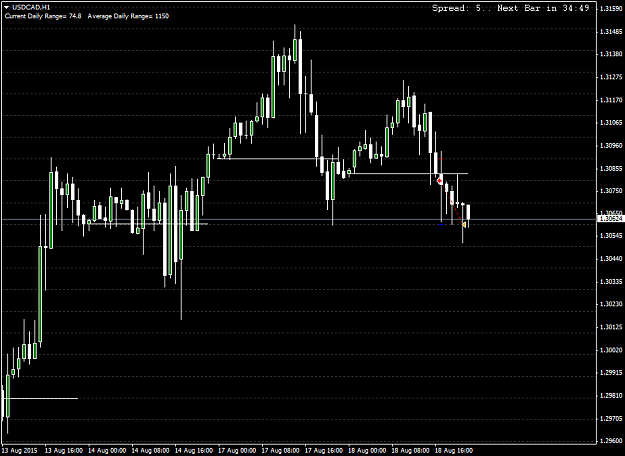Viewport: 625px width, 456px height.
Task: Click the USDCAD,H1 chart title
Action: point(31,7)
